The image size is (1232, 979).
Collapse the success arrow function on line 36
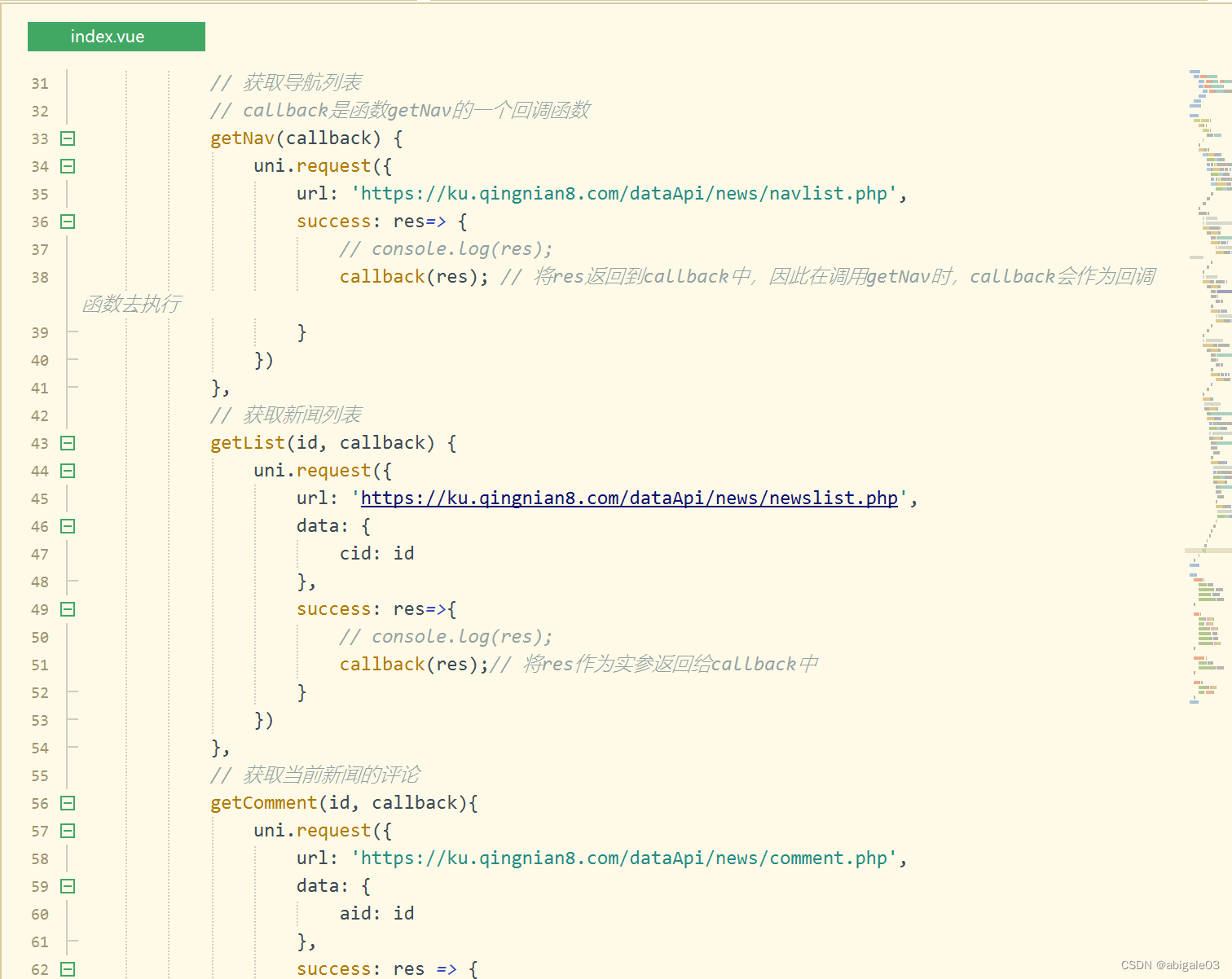click(x=68, y=222)
